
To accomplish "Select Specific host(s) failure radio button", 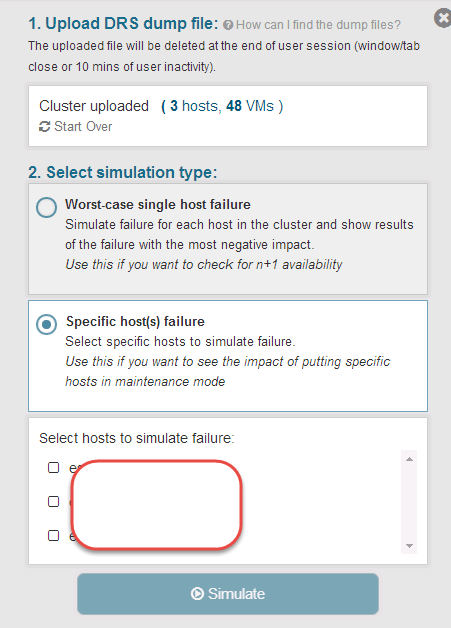I will [46, 324].
